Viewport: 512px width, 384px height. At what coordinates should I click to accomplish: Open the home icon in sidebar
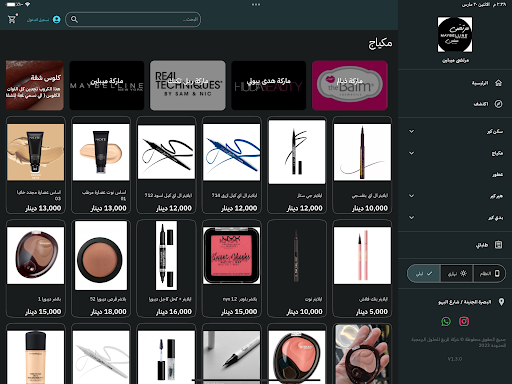pos(498,83)
